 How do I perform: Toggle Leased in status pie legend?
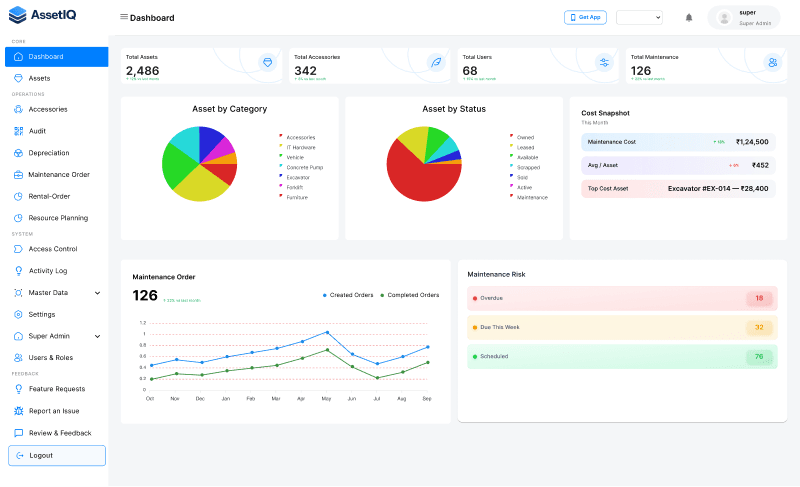click(522, 147)
